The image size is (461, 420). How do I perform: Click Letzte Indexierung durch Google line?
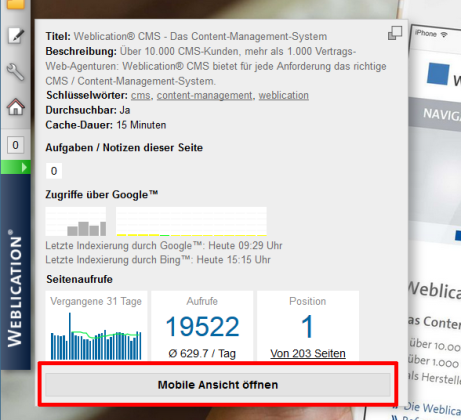click(x=164, y=246)
